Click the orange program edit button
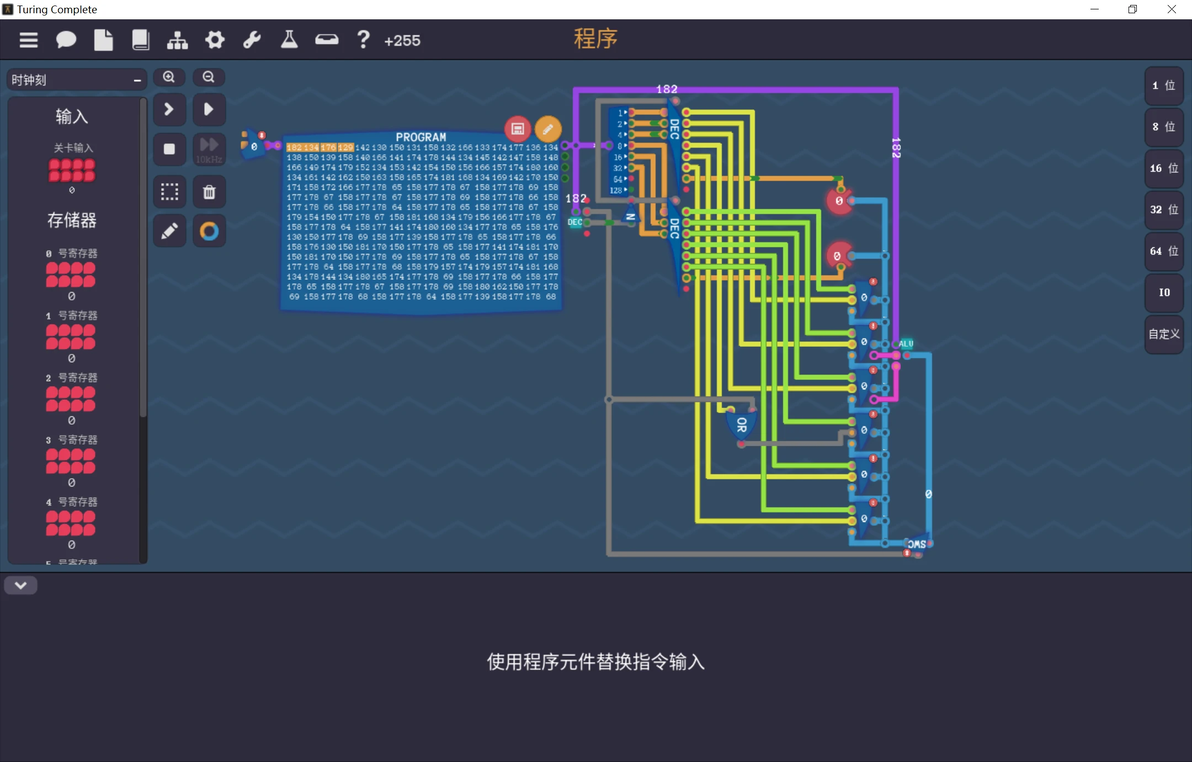Image resolution: width=1192 pixels, height=762 pixels. (548, 129)
